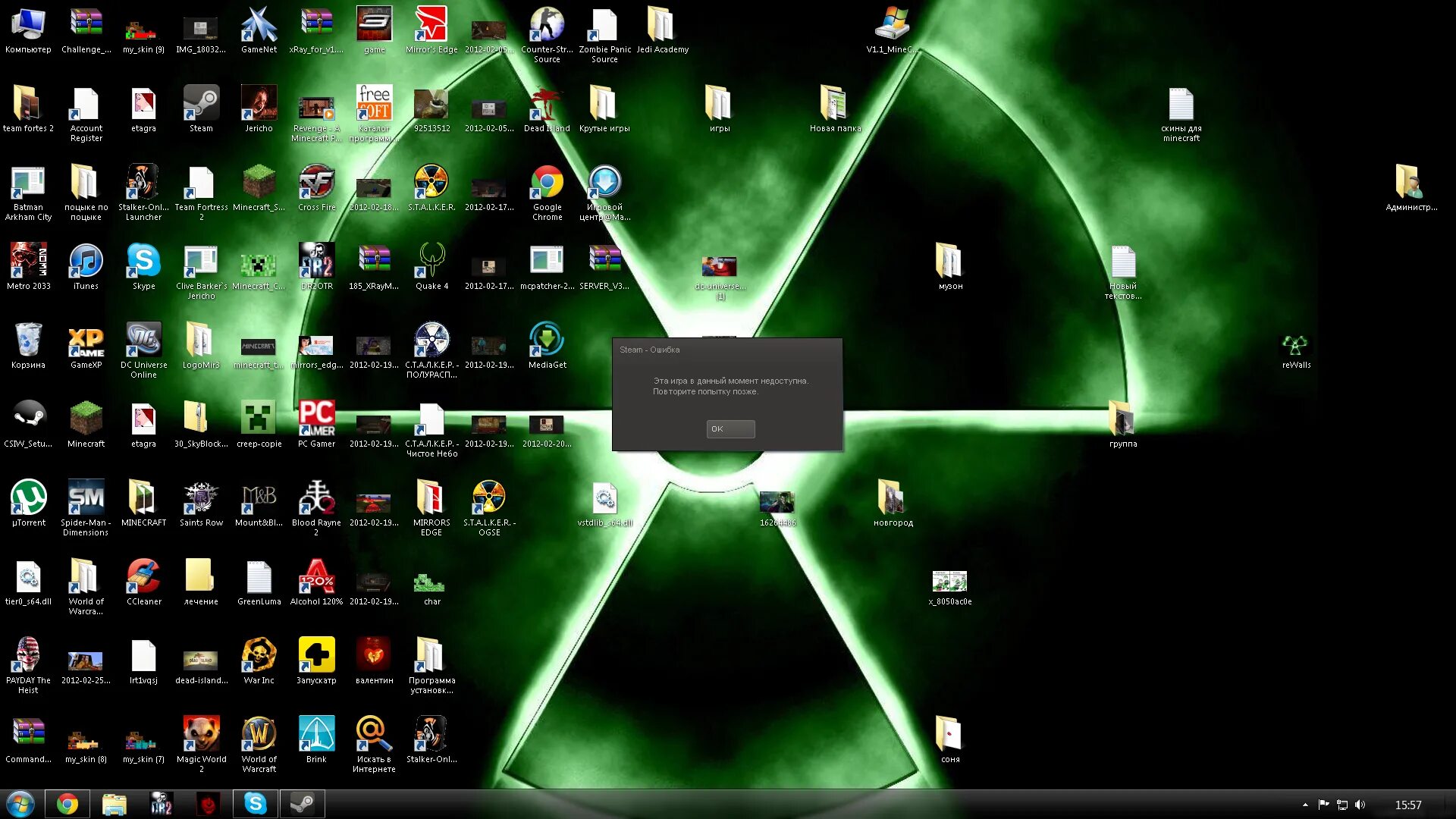The image size is (1456, 819).
Task: Open the Saints Row shortcut
Action: point(201,497)
